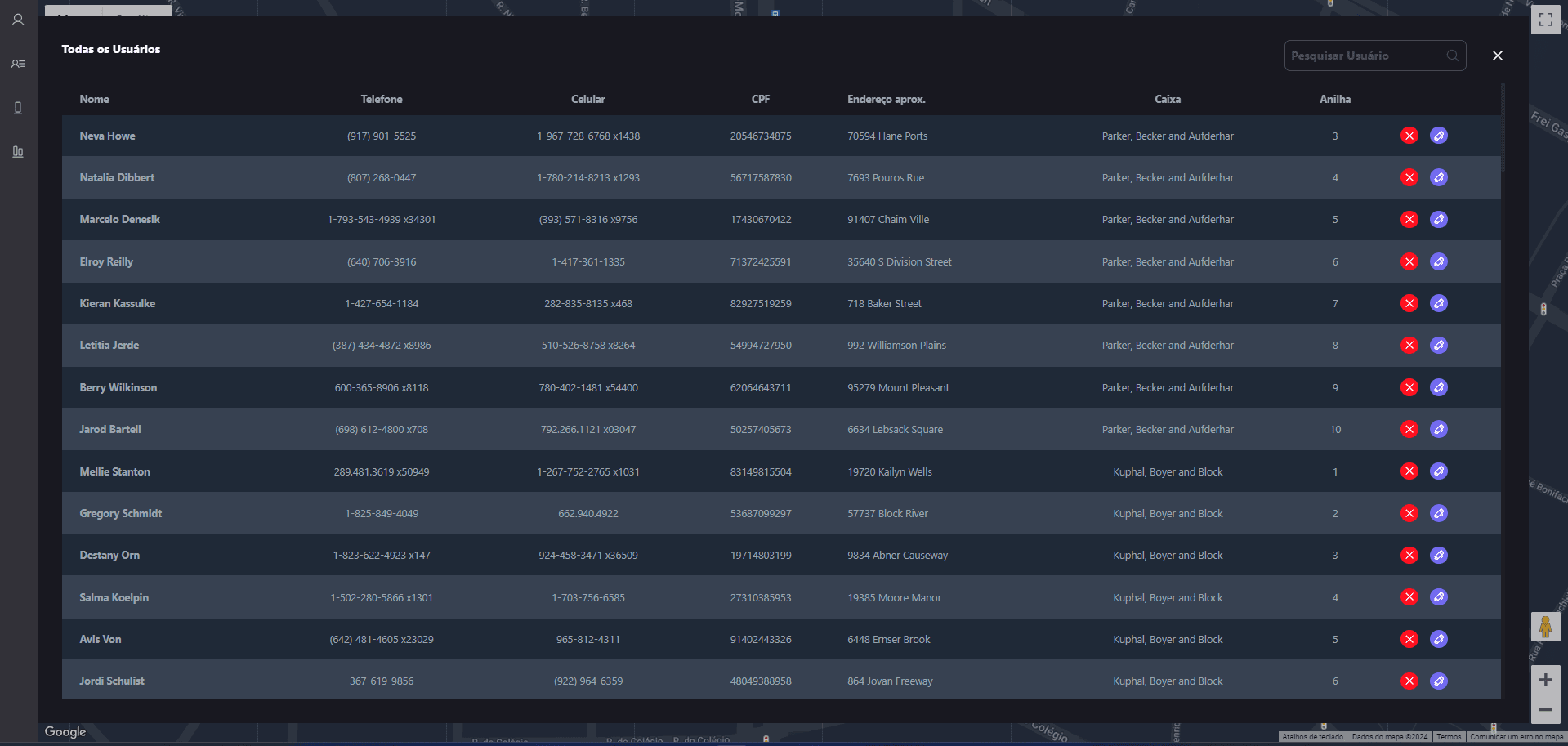
Task: Open the Termos map link
Action: pyautogui.click(x=1449, y=737)
